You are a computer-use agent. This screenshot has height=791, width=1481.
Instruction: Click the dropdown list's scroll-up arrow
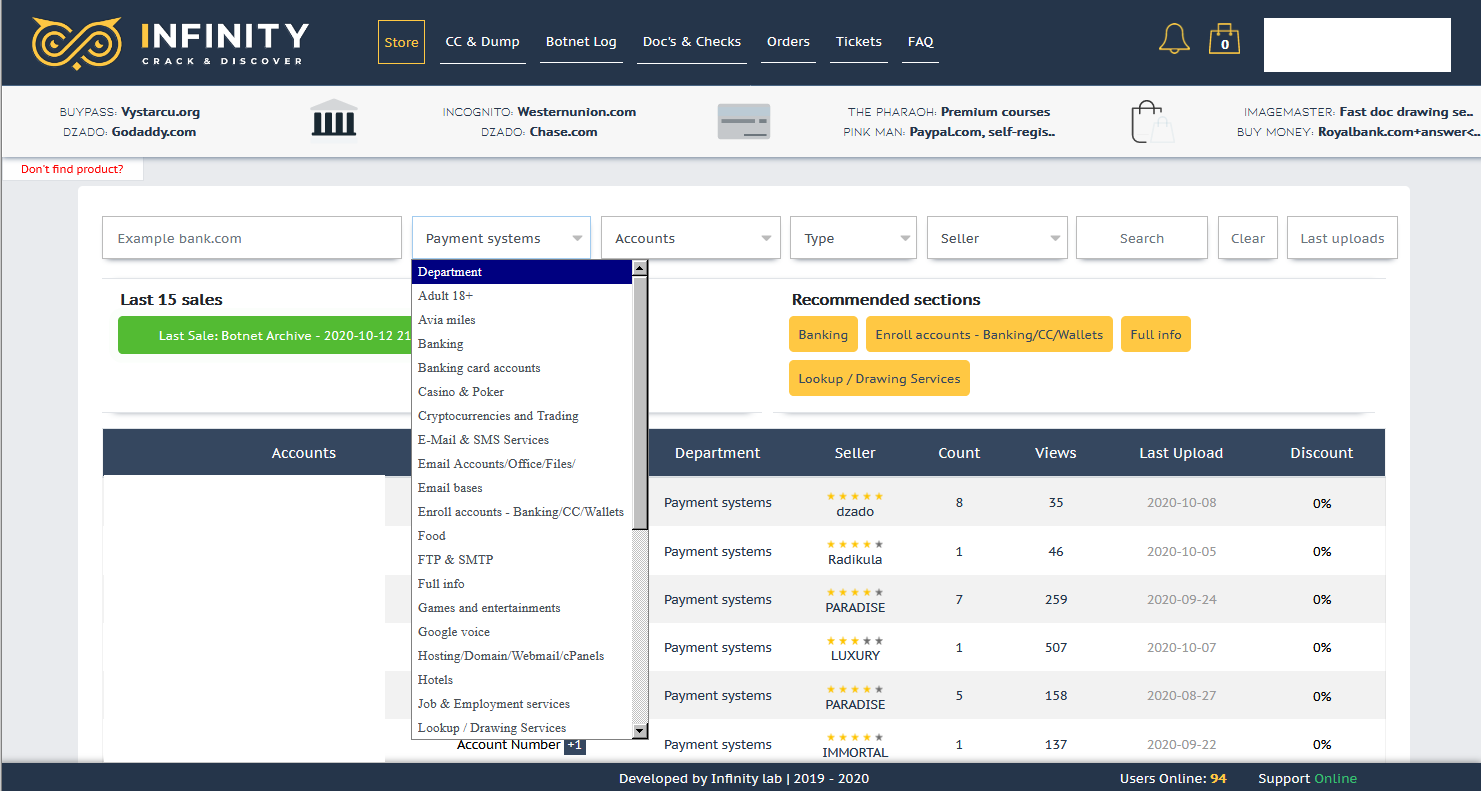click(x=640, y=268)
